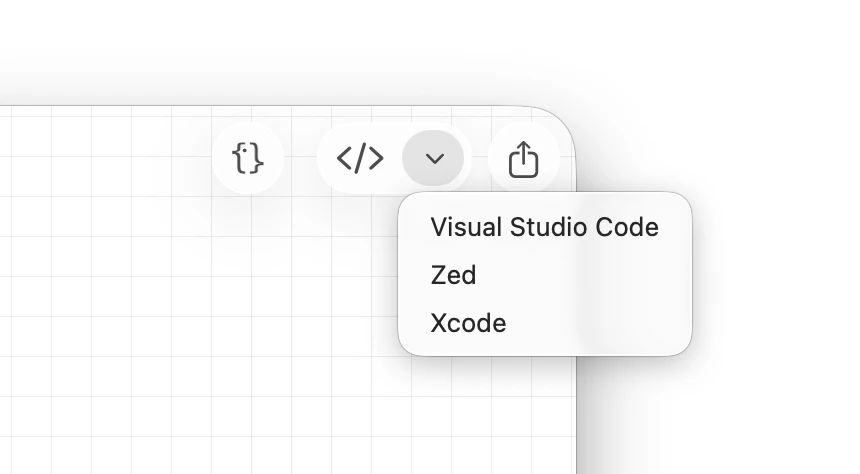Show JSON view via the {} button
Image resolution: width=860 pixels, height=474 pixels.
click(248, 158)
